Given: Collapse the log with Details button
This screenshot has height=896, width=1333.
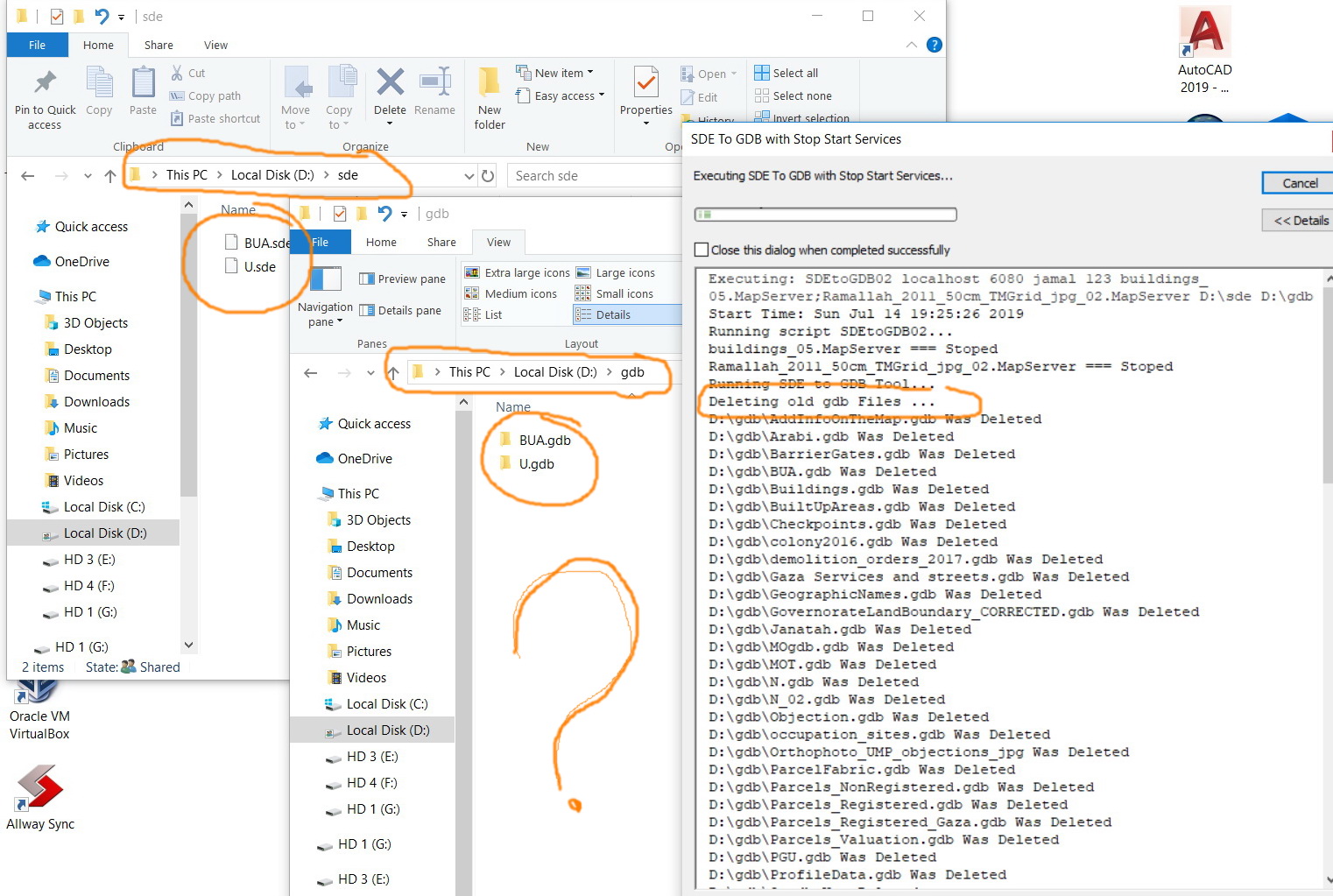Looking at the screenshot, I should click(x=1300, y=221).
